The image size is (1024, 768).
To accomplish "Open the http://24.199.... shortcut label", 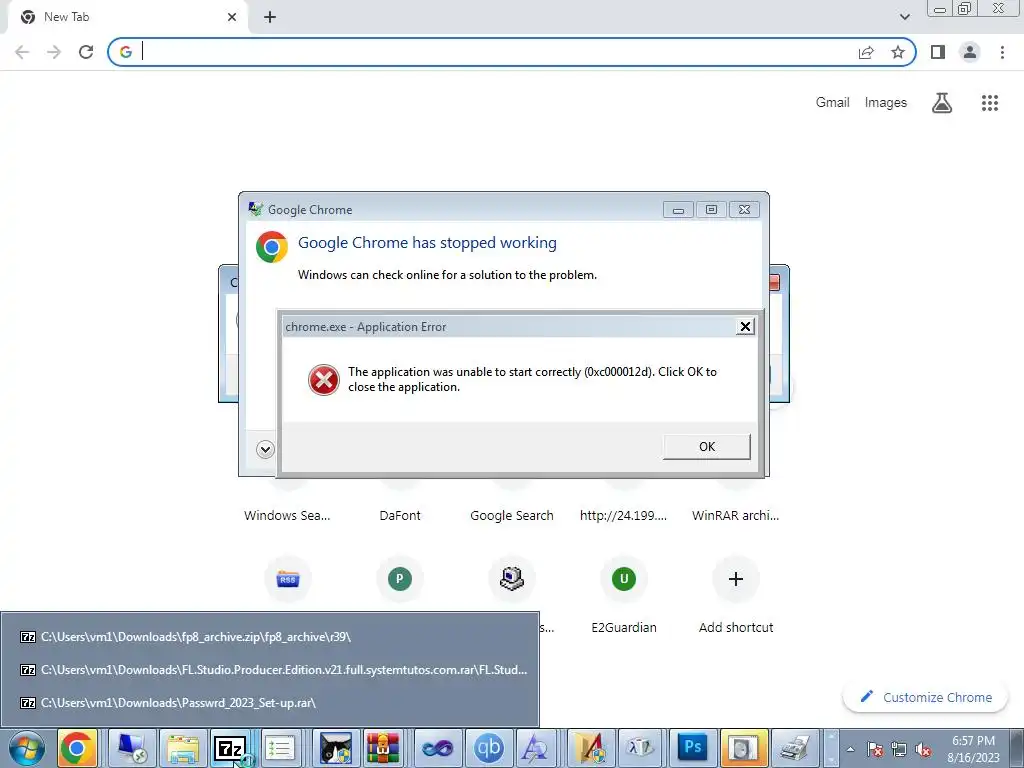I will click(624, 515).
